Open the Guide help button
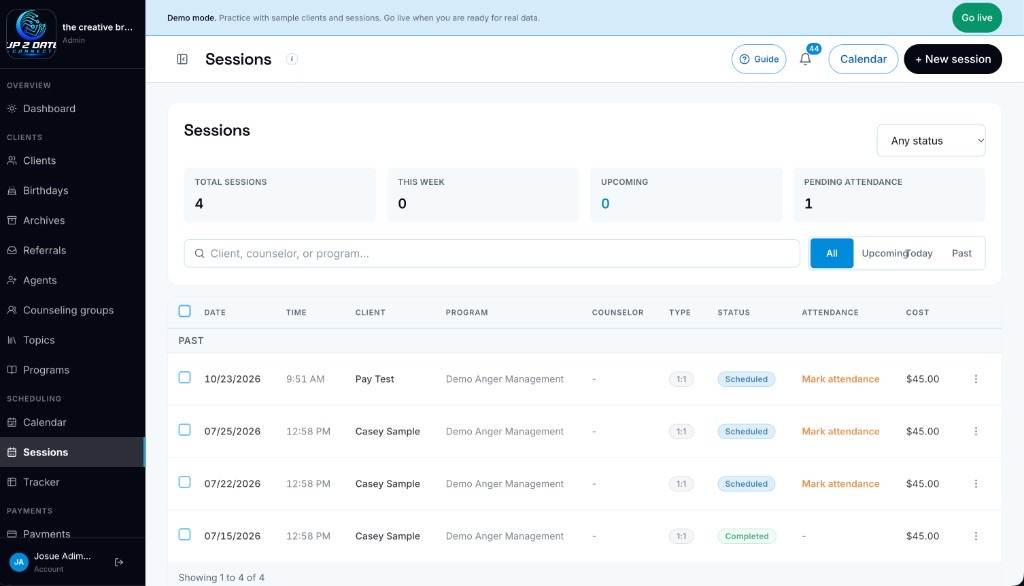1024x586 pixels. [x=759, y=59]
